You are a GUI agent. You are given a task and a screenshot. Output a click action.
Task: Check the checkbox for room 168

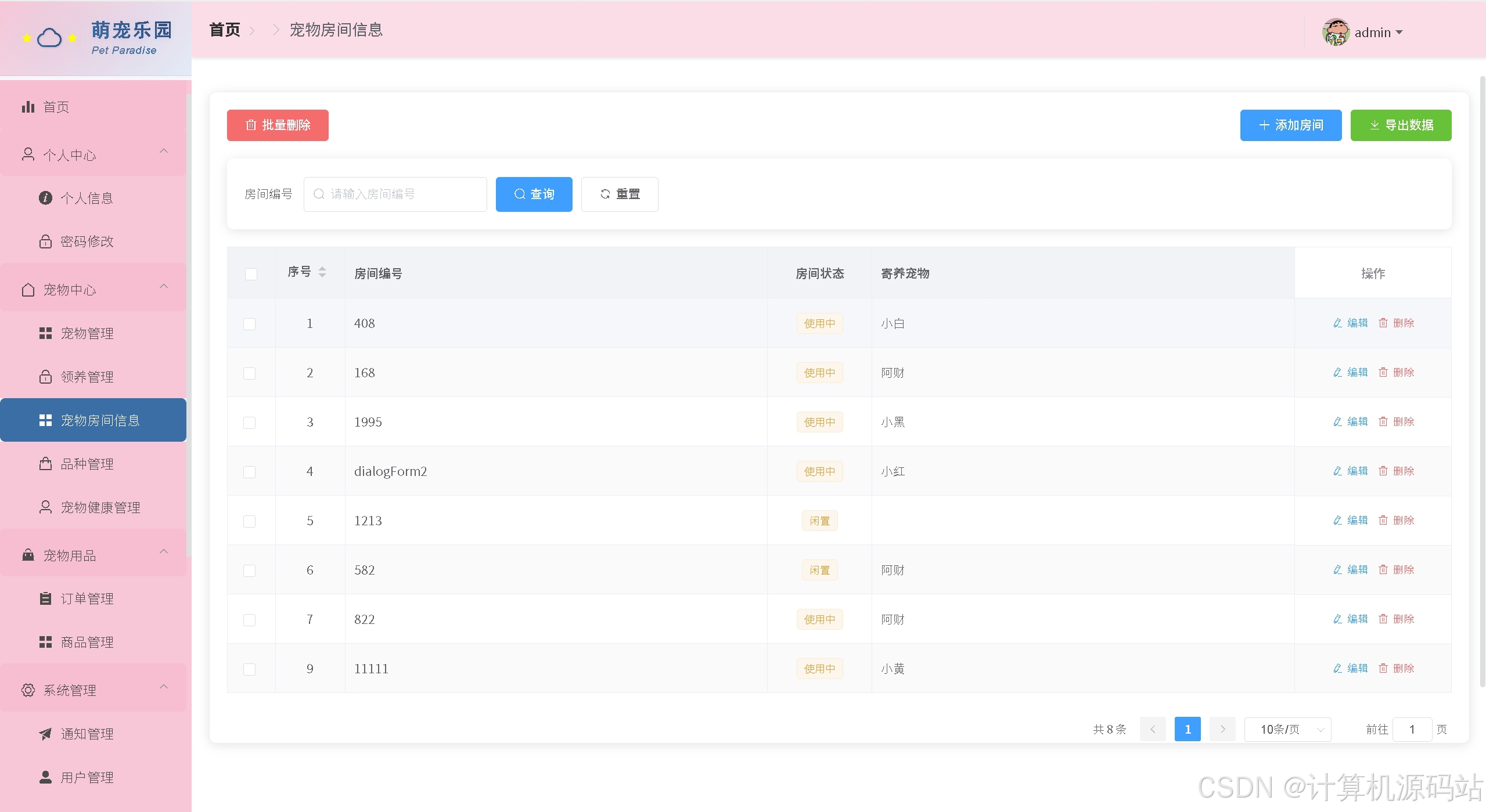click(x=249, y=373)
